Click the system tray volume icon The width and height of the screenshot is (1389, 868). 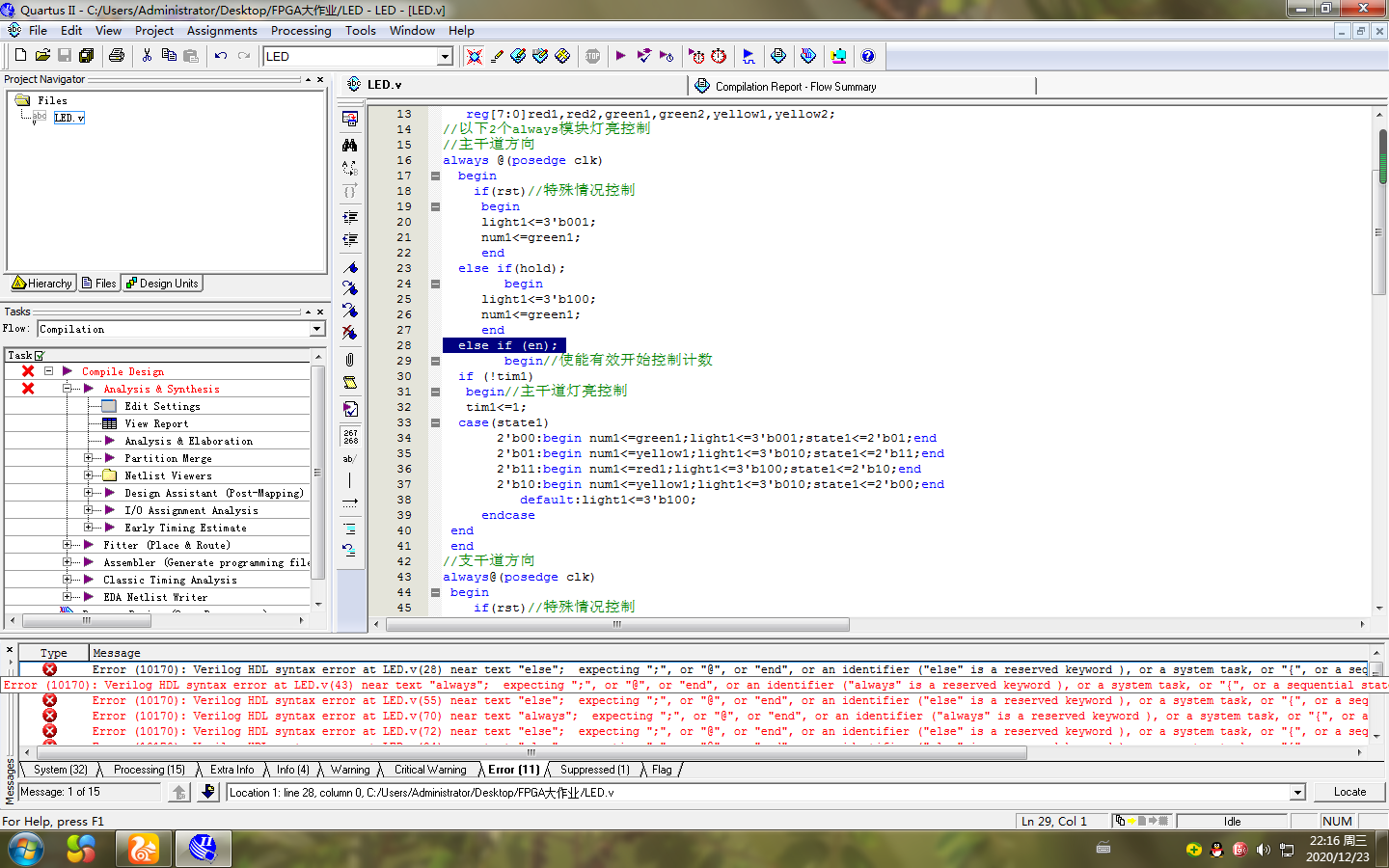[x=1264, y=850]
